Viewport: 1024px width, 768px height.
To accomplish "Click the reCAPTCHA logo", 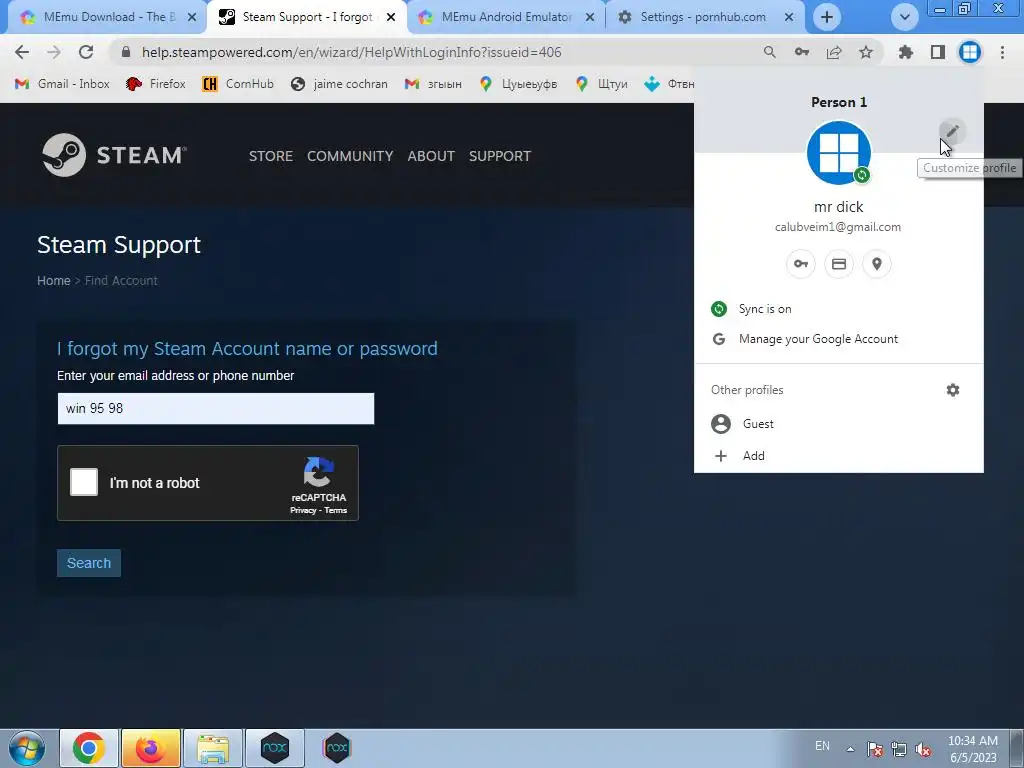I will pyautogui.click(x=319, y=472).
